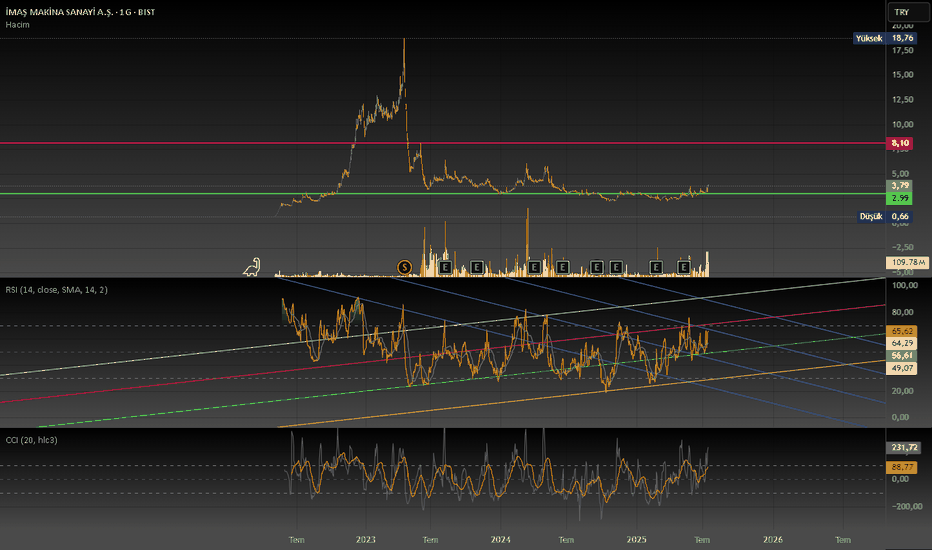Click the 56,61 green RSI level label

(902, 356)
